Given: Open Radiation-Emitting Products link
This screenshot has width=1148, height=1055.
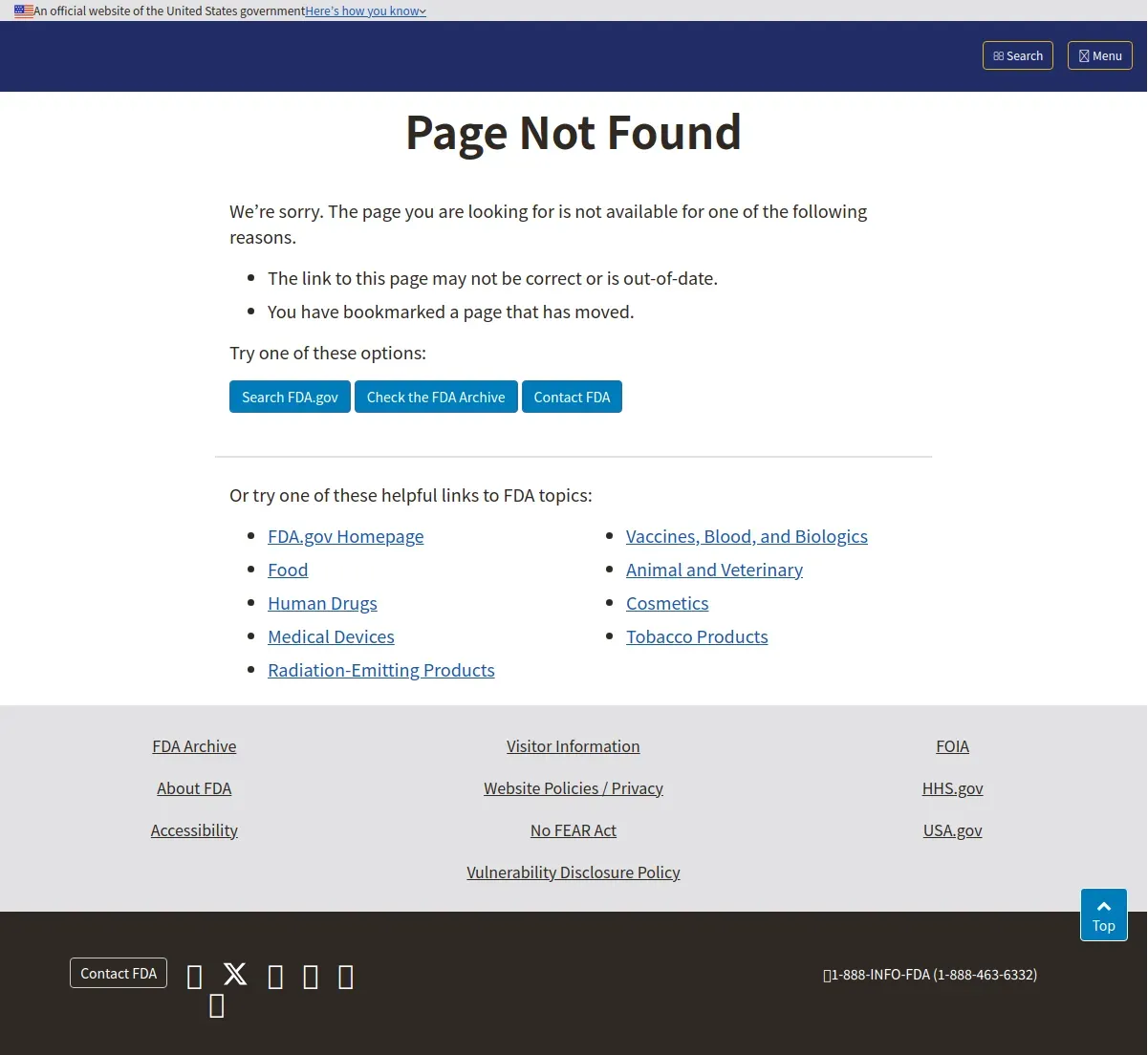Looking at the screenshot, I should point(381,671).
